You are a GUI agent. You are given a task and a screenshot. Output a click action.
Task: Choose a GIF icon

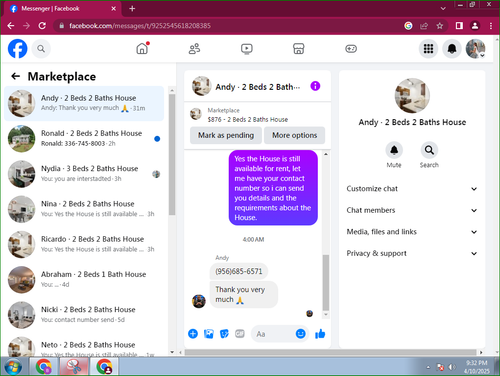coord(240,333)
